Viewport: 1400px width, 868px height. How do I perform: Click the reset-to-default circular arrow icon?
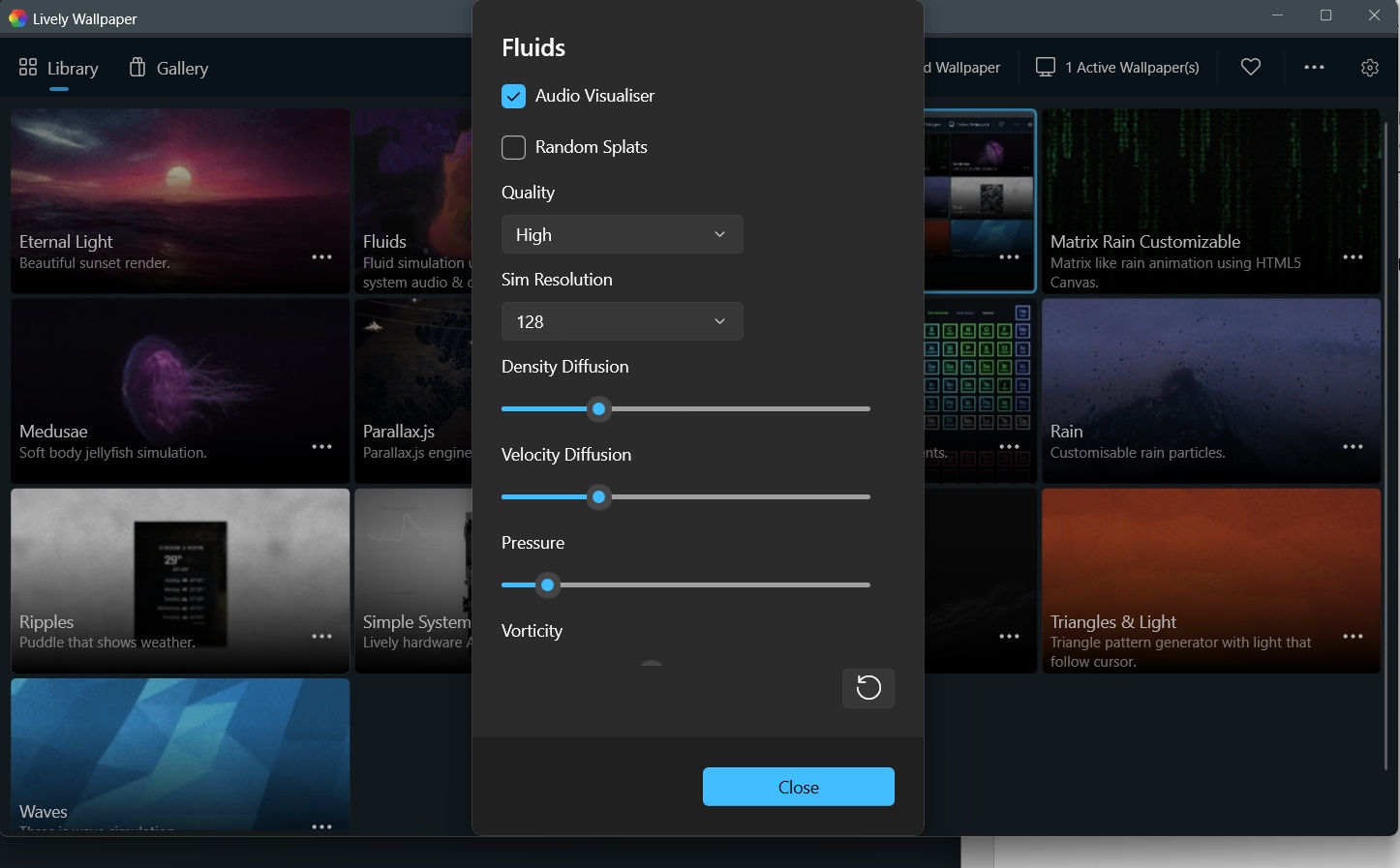coord(868,688)
